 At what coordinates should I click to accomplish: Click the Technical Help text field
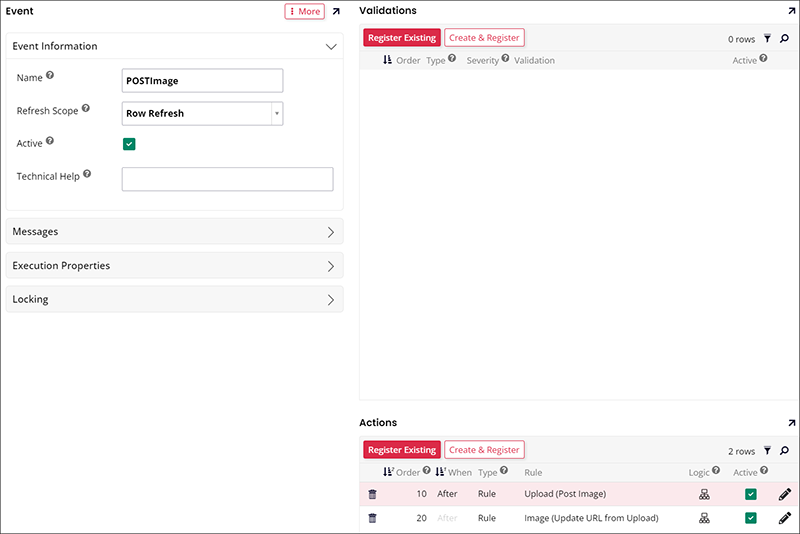(x=227, y=179)
